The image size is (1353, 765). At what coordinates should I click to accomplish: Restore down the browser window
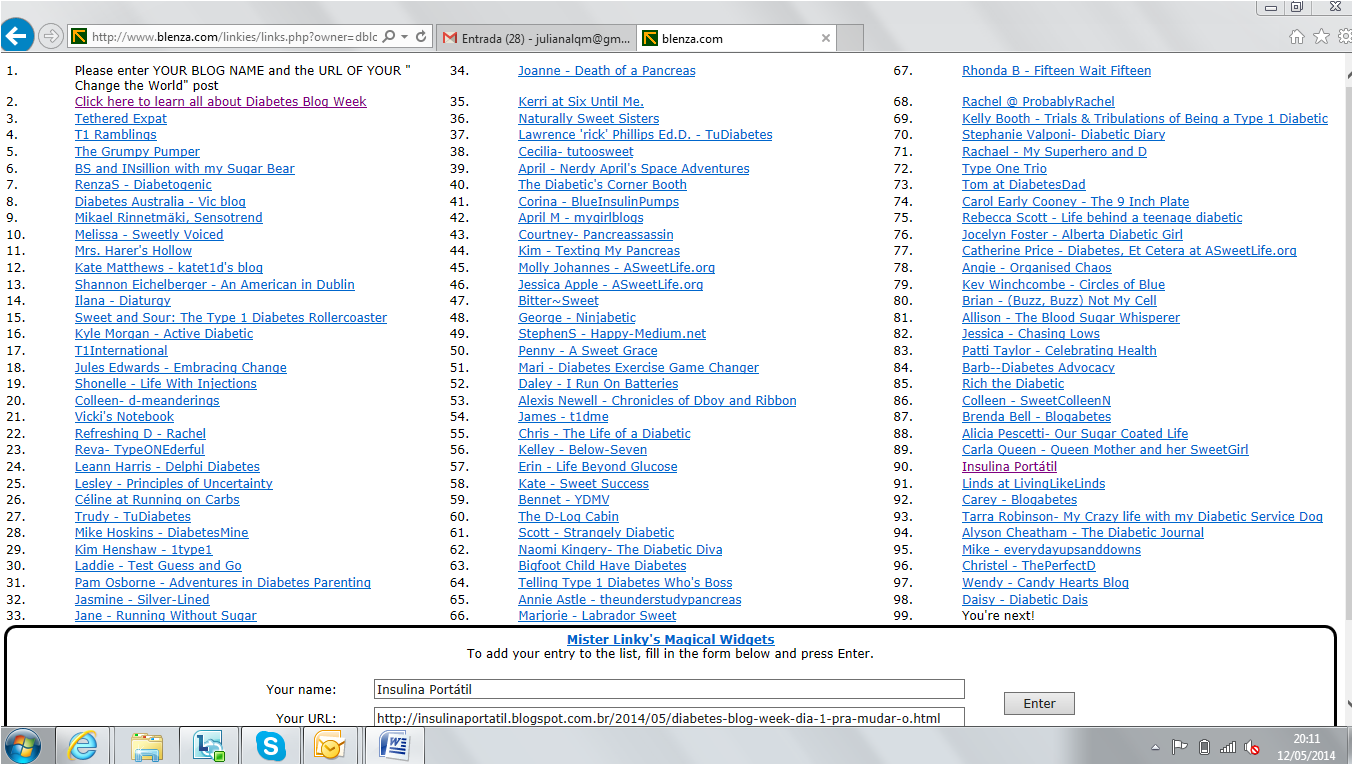click(x=1296, y=6)
